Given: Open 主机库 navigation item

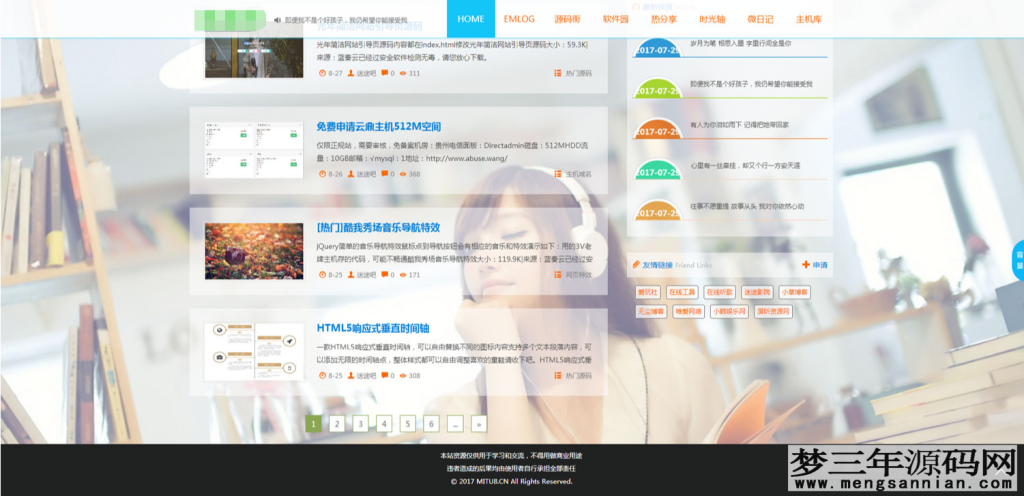Looking at the screenshot, I should [x=808, y=19].
